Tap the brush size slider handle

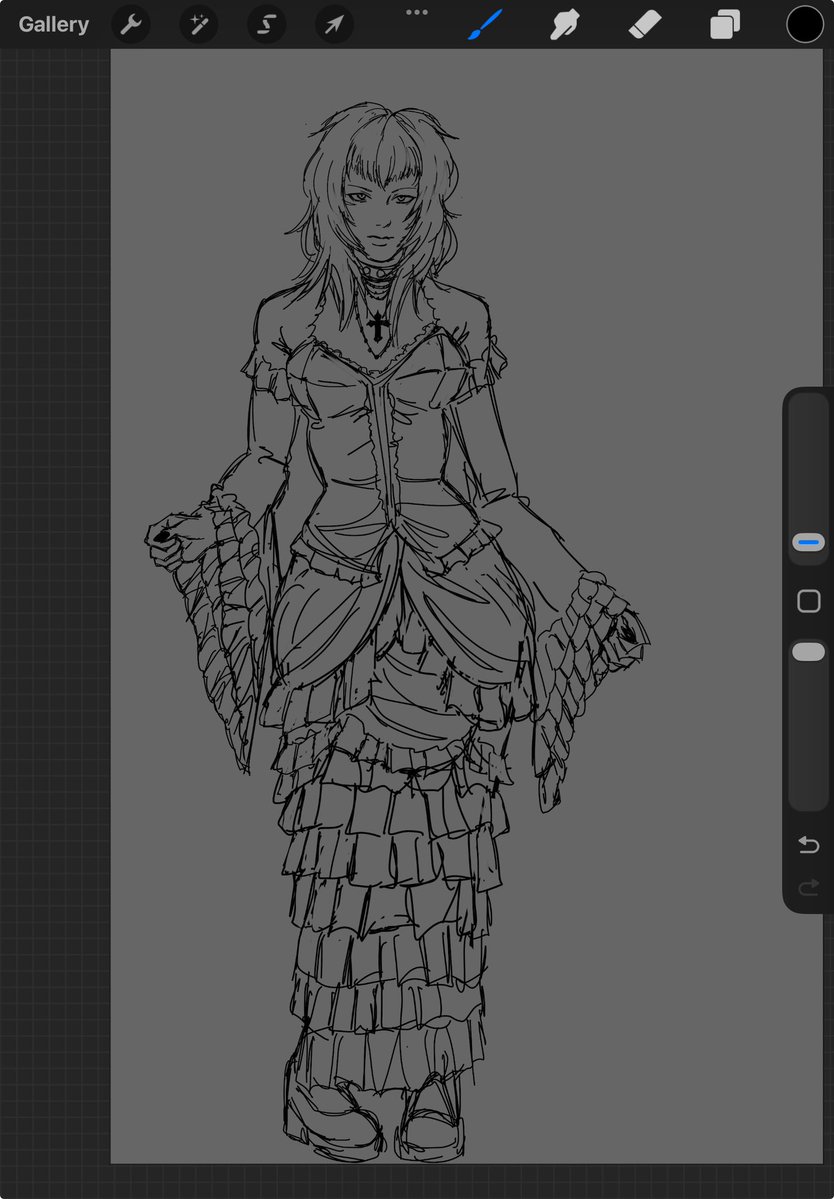click(x=808, y=543)
